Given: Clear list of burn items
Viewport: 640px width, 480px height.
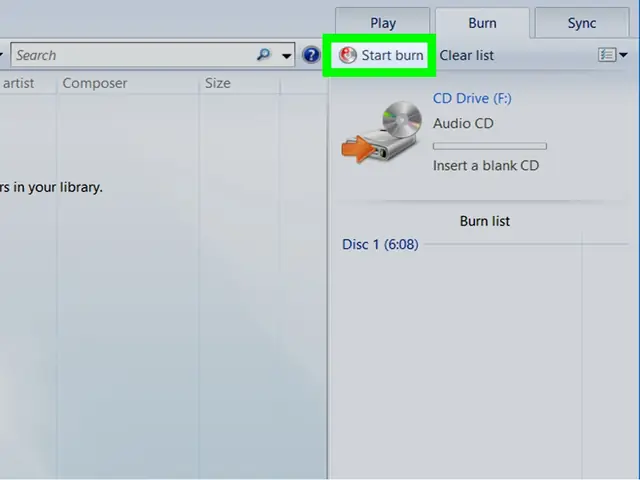Looking at the screenshot, I should tap(467, 56).
